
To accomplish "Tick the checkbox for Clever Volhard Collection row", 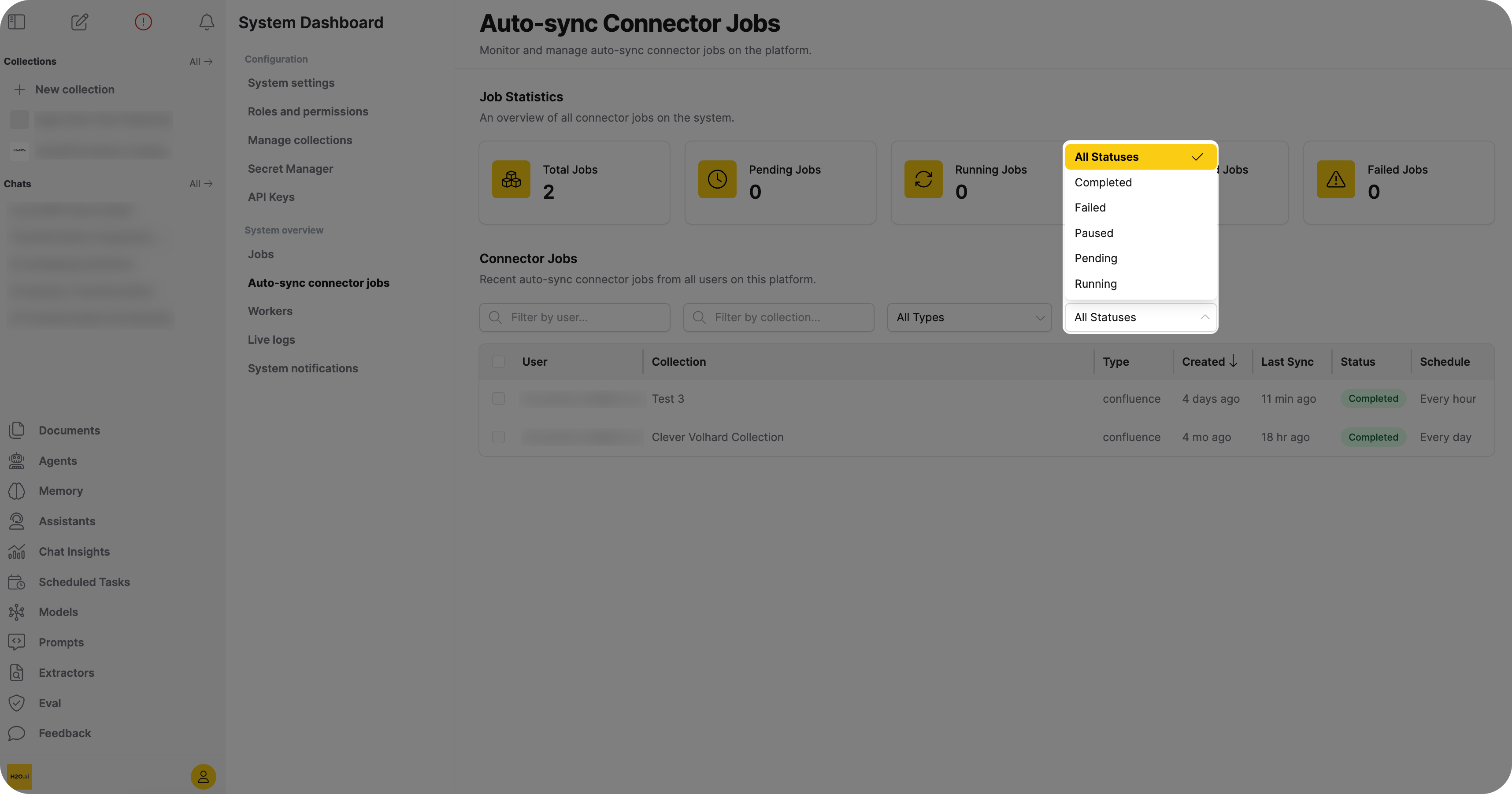I will (x=498, y=437).
